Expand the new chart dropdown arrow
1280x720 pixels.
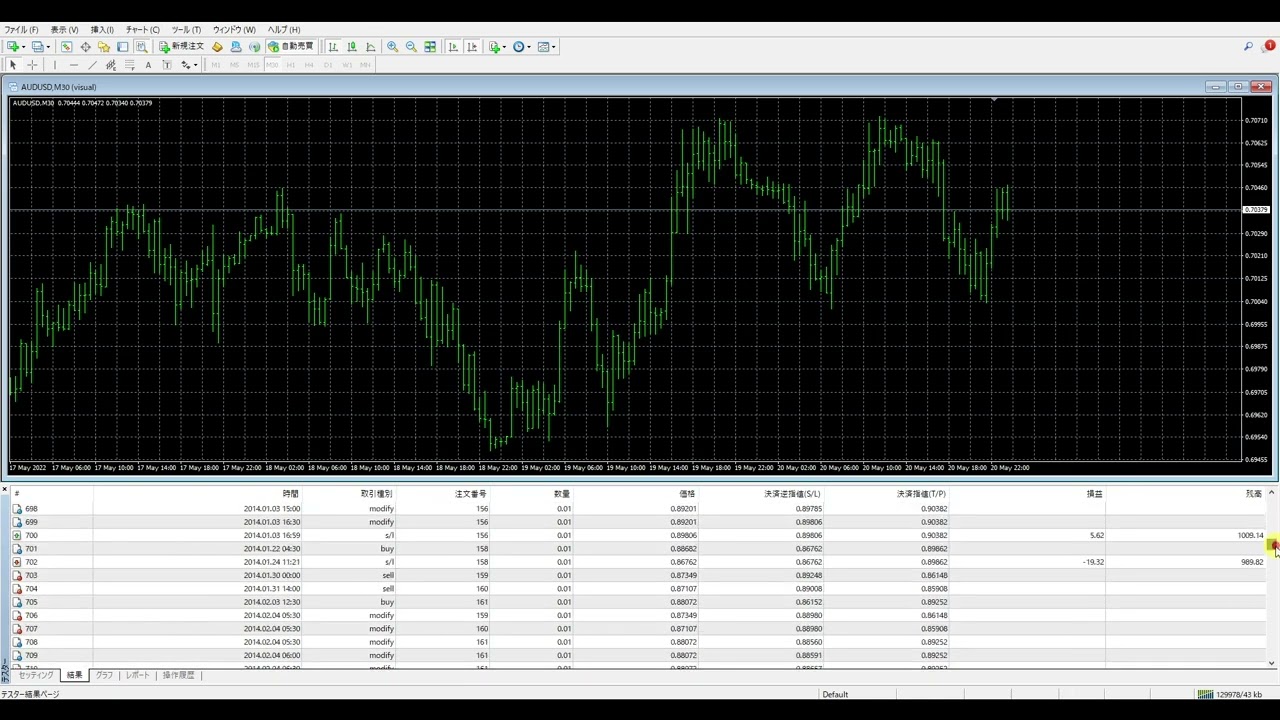[x=25, y=47]
